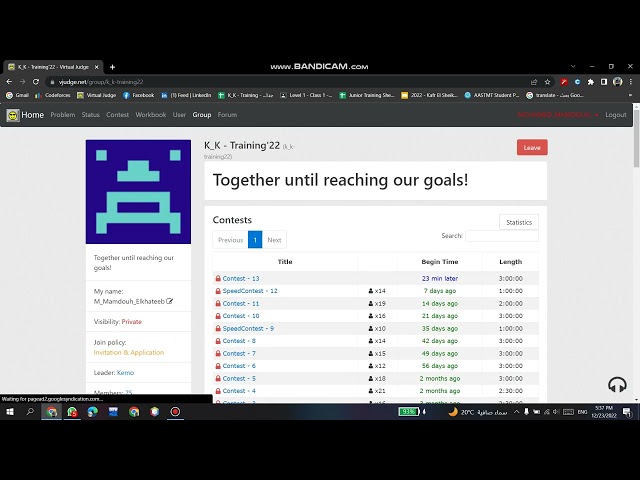Image resolution: width=640 pixels, height=480 pixels.
Task: Click the Next pagination button
Action: pyautogui.click(x=274, y=240)
